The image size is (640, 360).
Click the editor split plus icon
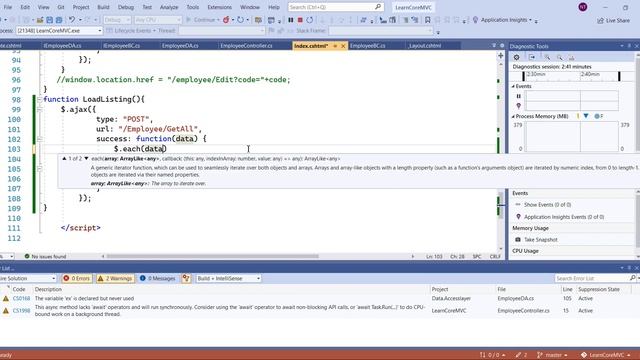(501, 56)
